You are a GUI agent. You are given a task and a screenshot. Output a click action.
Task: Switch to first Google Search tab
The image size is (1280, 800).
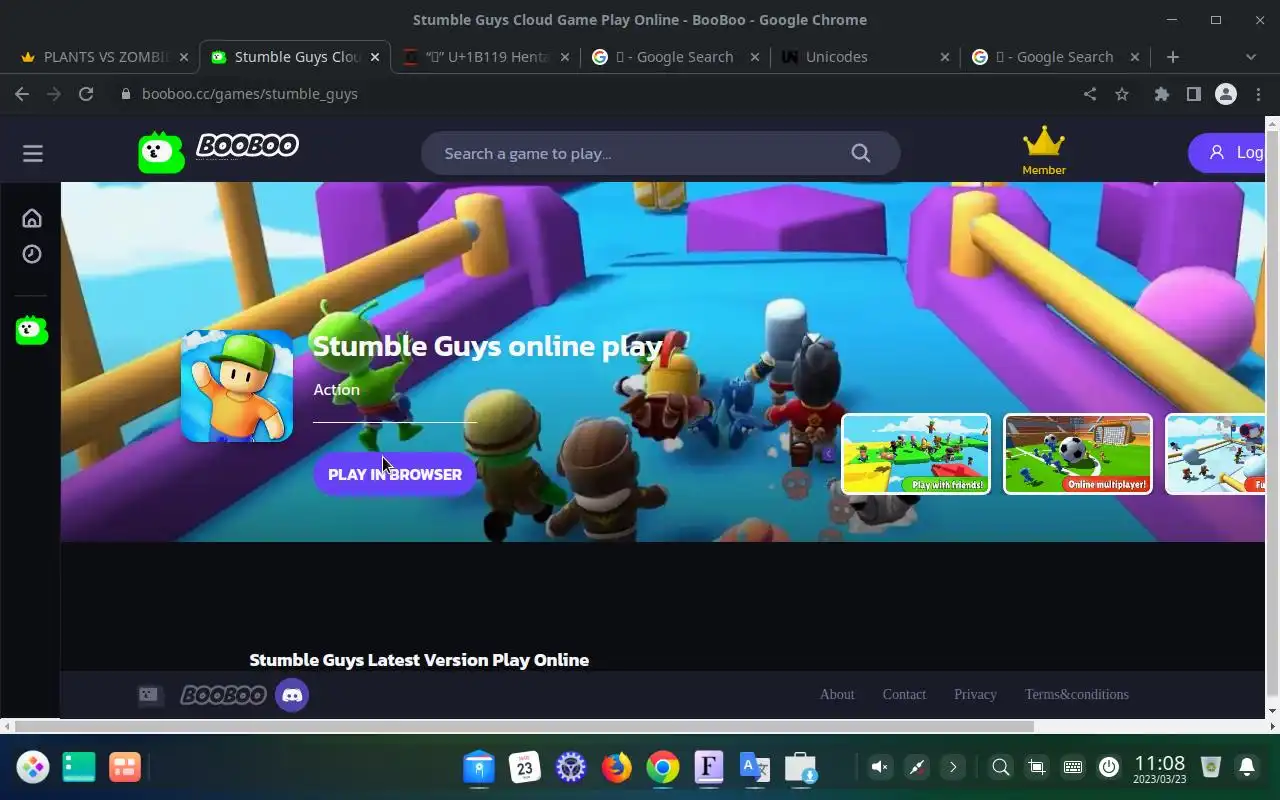675,57
